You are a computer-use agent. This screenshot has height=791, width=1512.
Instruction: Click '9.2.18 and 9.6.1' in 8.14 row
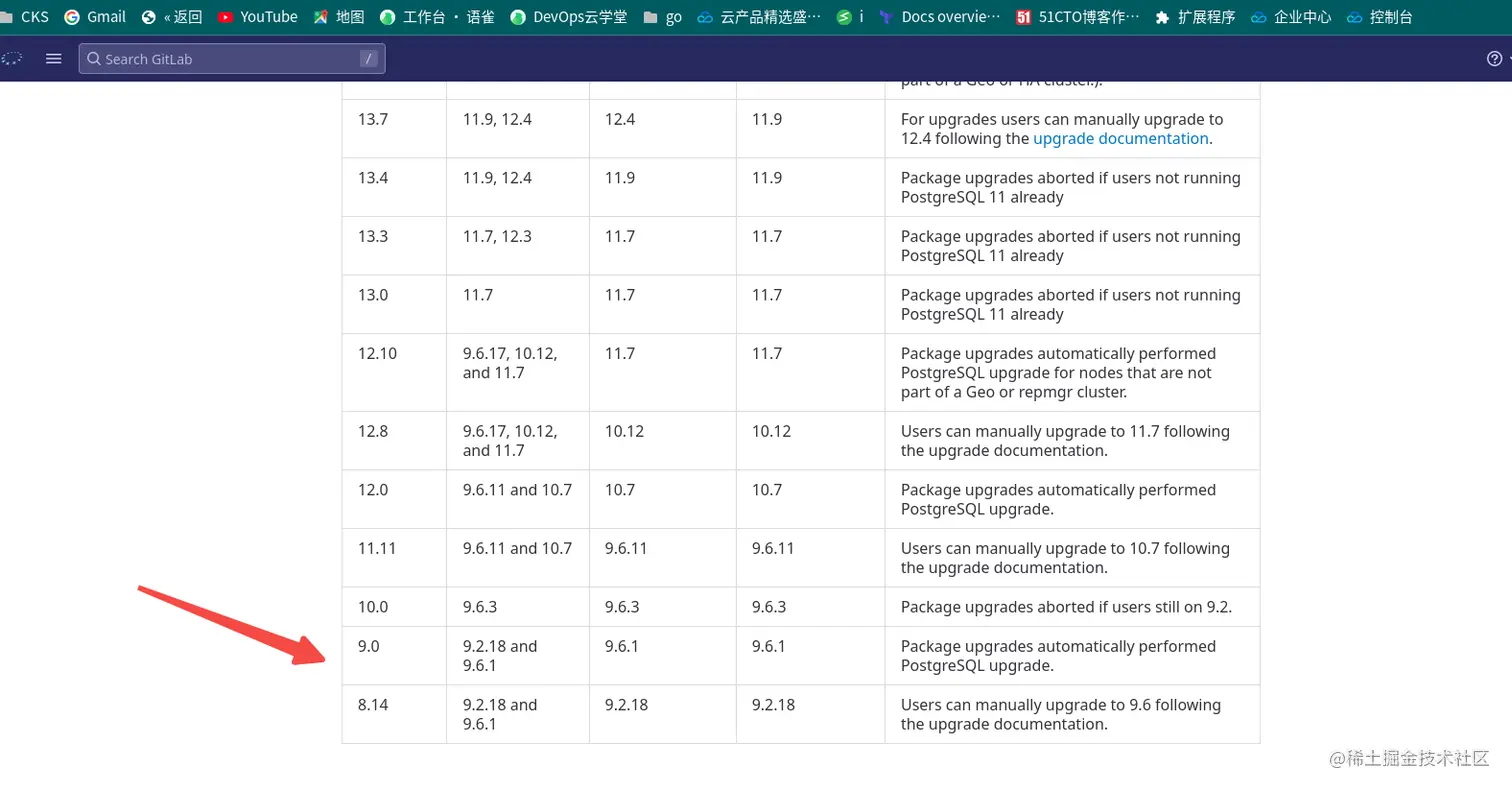[x=500, y=714]
